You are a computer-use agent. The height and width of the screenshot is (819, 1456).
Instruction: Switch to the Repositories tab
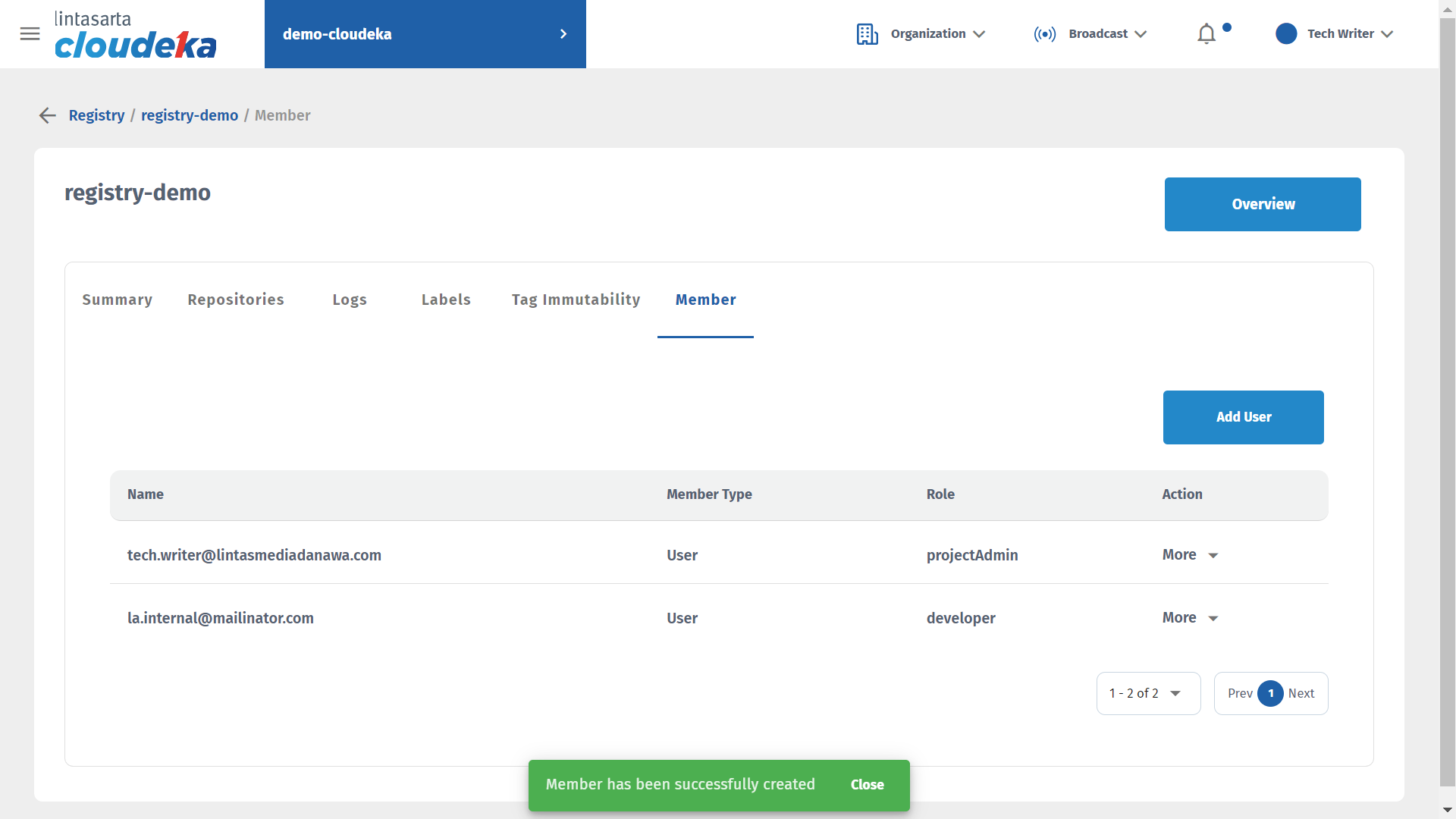coord(236,300)
